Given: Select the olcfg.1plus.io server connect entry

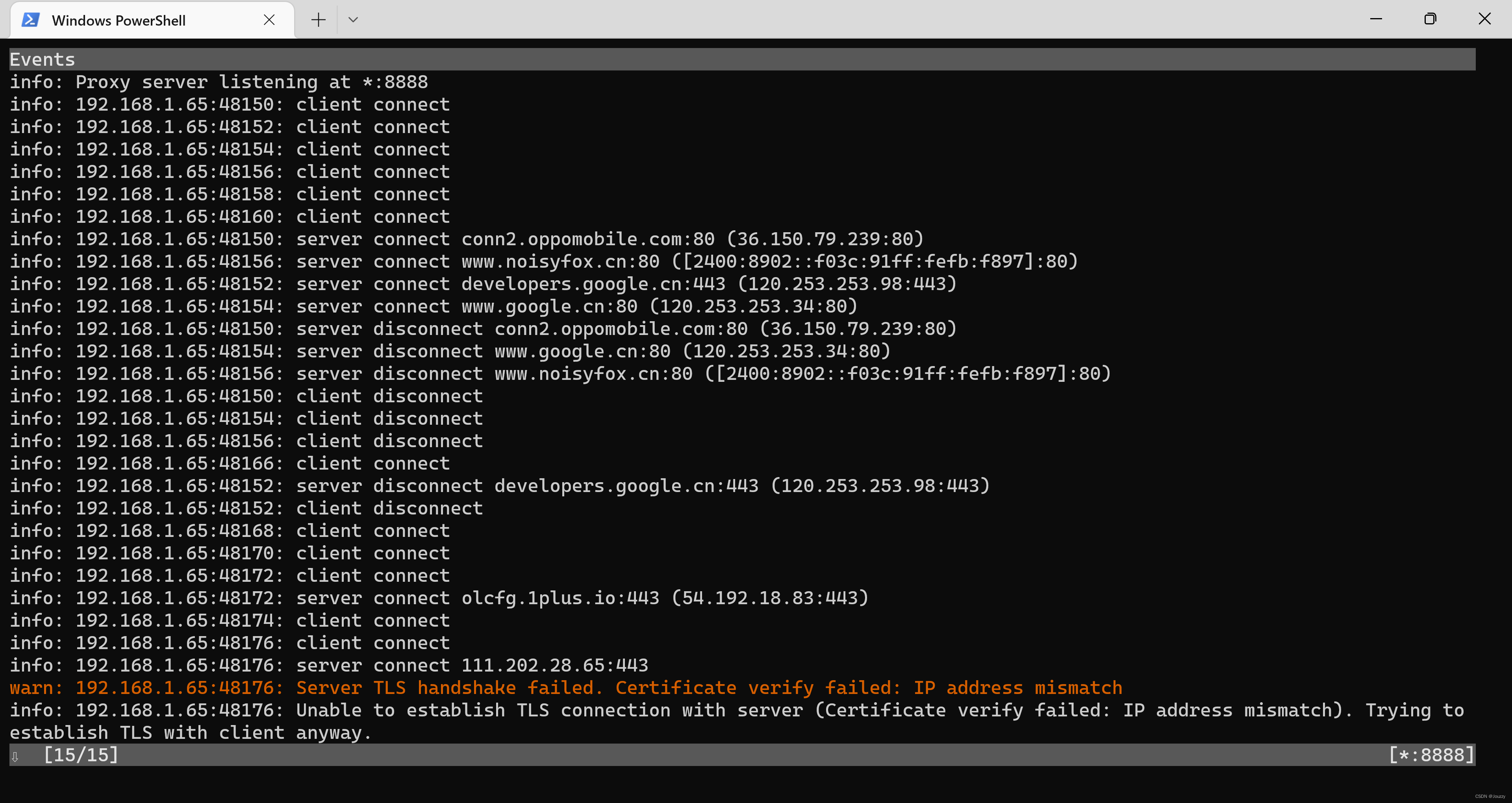Looking at the screenshot, I should 438,598.
